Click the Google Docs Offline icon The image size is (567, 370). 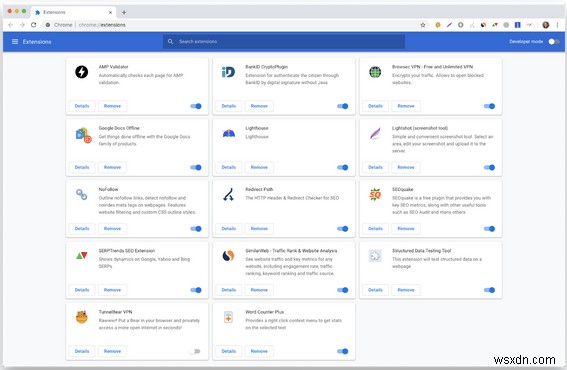click(83, 135)
